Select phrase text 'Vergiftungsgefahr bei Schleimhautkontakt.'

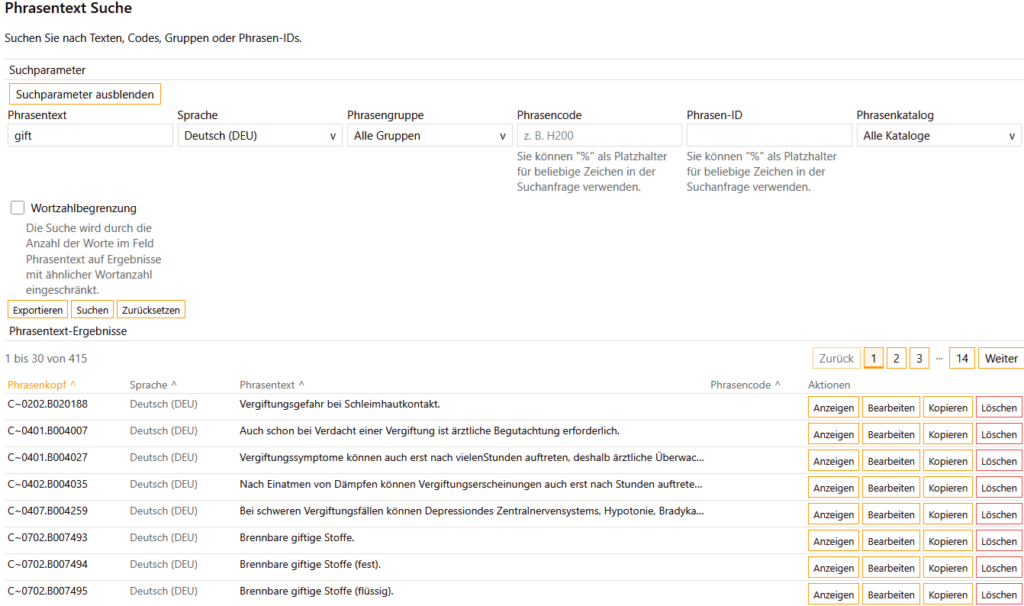coord(340,404)
